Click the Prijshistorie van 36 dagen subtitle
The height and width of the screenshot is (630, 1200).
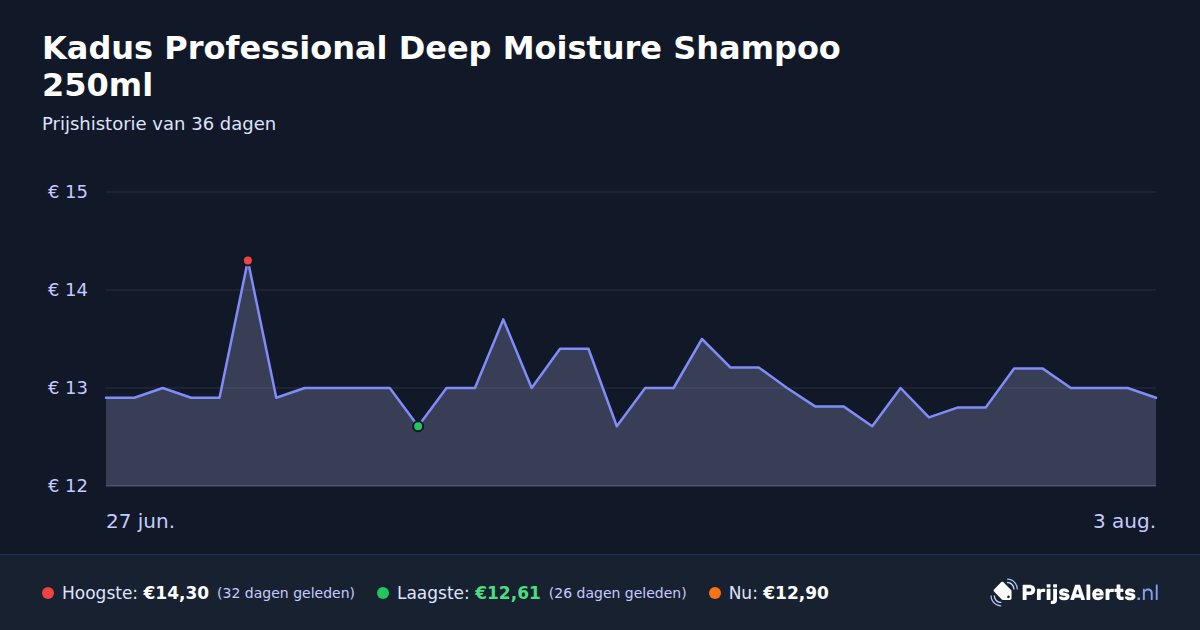pyautogui.click(x=159, y=124)
